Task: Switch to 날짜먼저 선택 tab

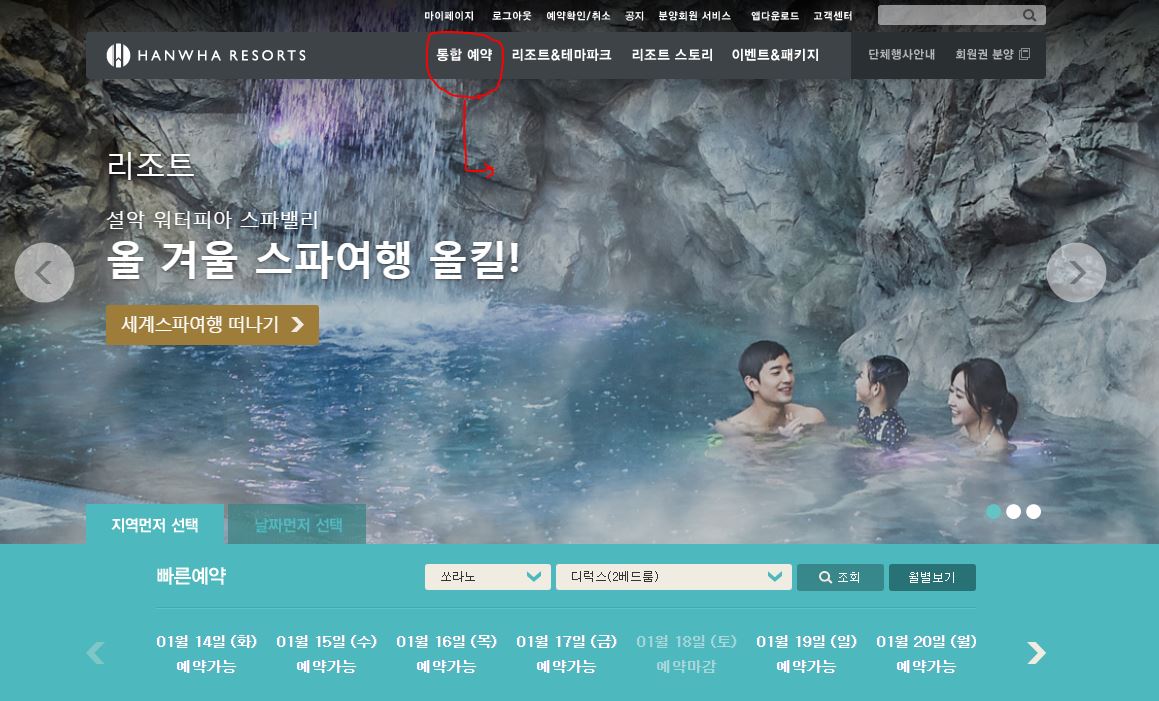Action: click(297, 524)
